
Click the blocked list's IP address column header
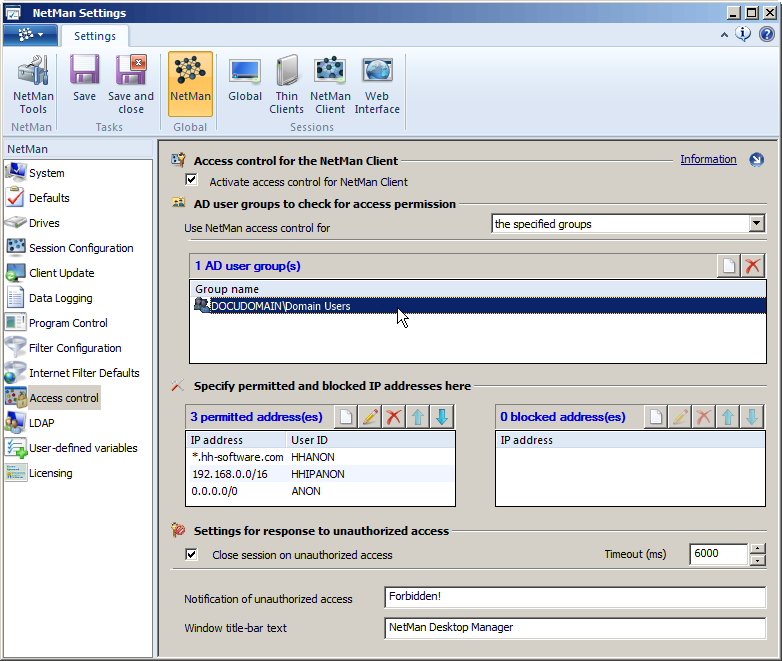630,440
